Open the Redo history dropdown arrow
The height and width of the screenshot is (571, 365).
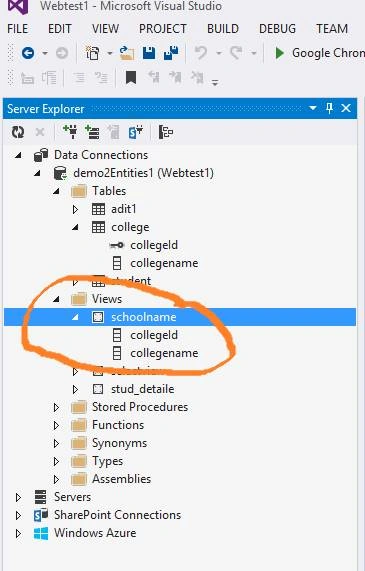[254, 54]
